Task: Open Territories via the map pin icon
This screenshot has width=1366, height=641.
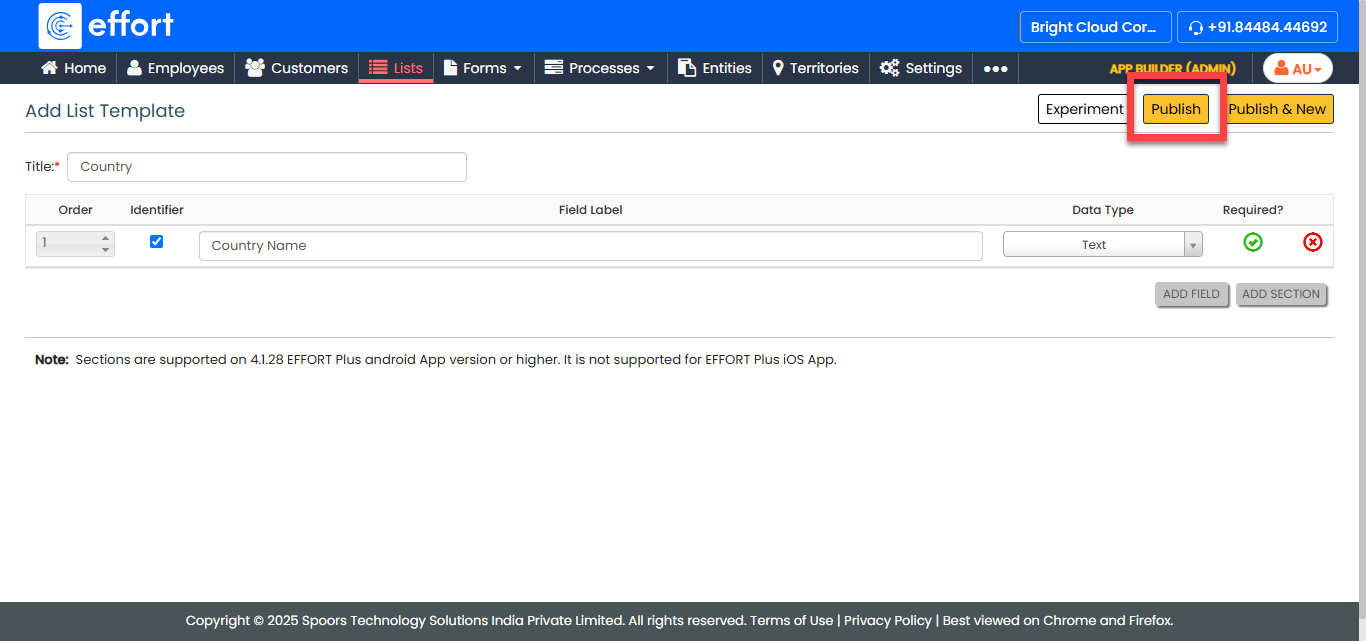Action: [778, 68]
